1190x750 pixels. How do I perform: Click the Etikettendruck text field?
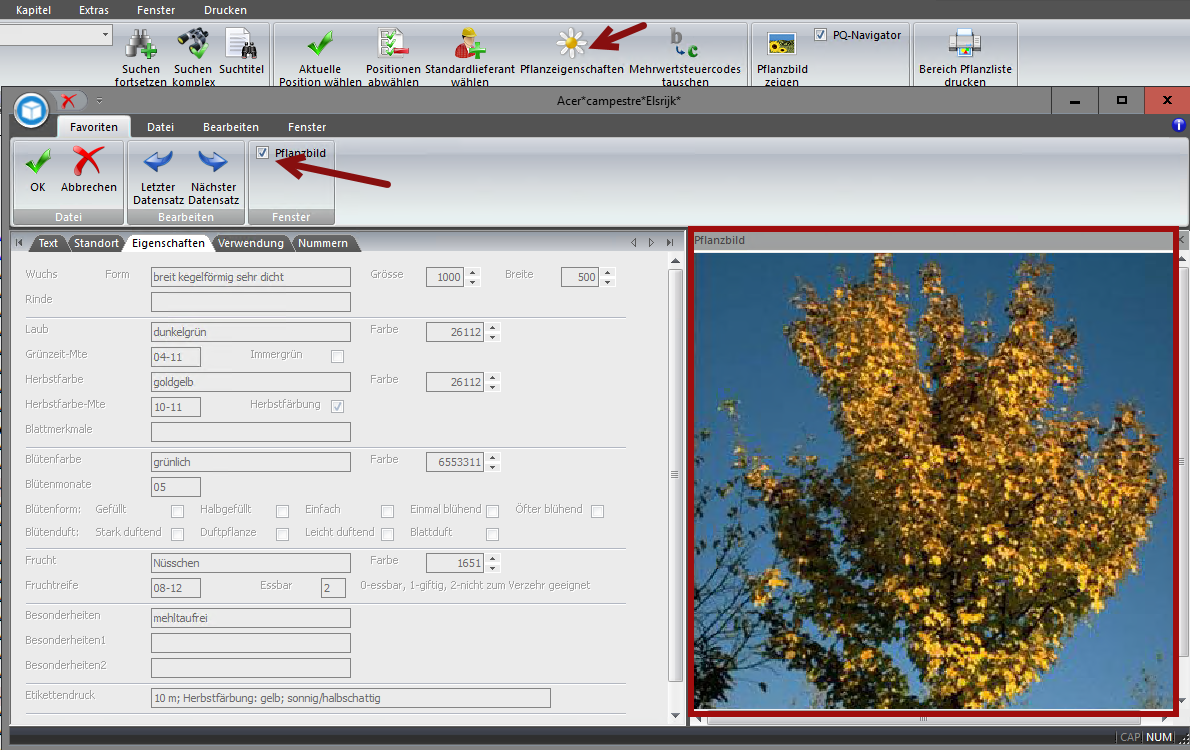tap(350, 698)
